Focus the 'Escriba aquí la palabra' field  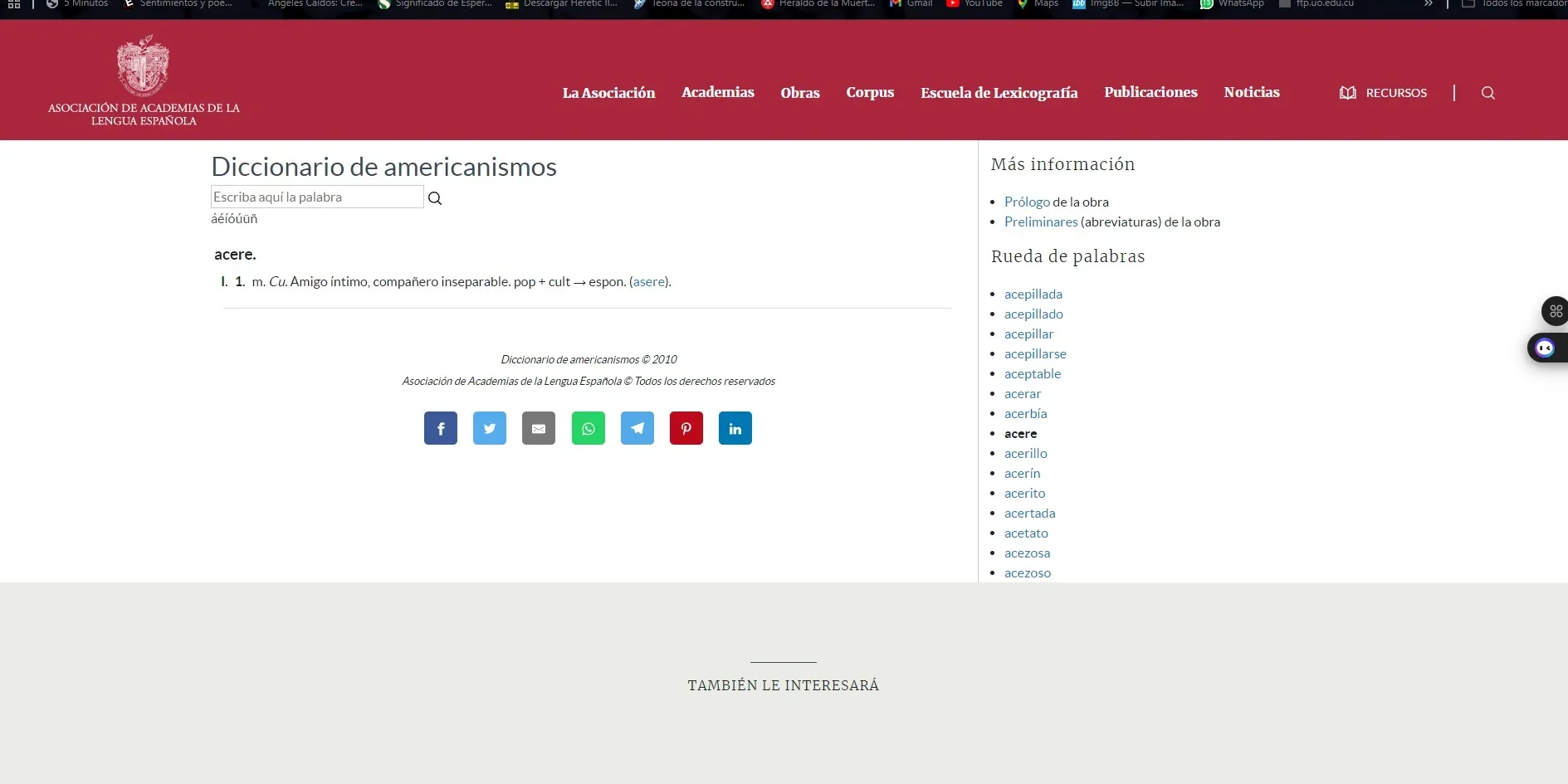(317, 197)
